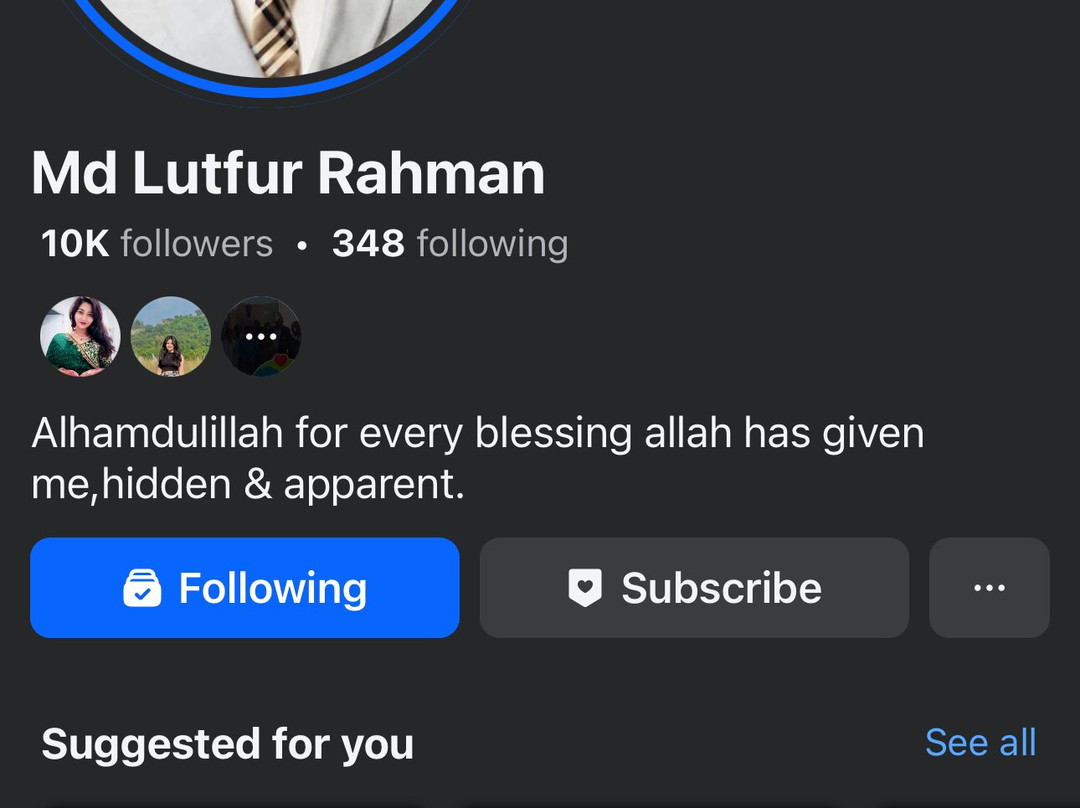Click the Subscribe heart badge icon
This screenshot has width=1080, height=808.
[585, 588]
